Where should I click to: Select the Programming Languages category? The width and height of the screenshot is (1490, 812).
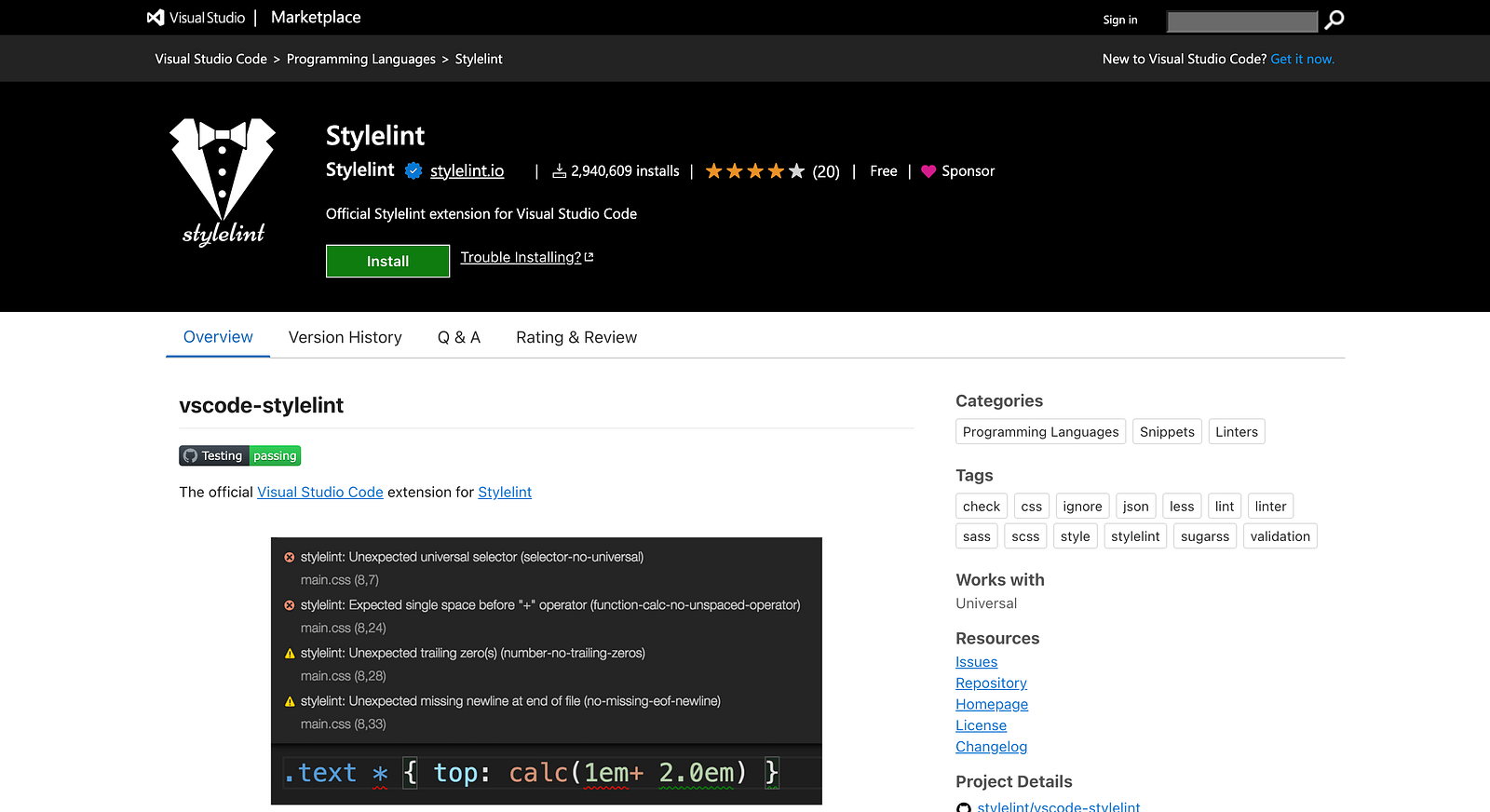pos(1041,432)
